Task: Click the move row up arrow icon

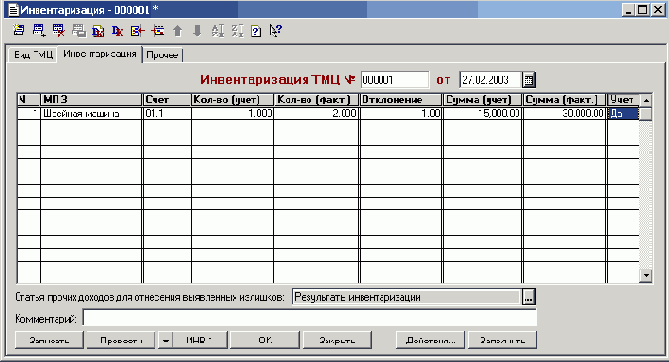Action: (x=177, y=31)
